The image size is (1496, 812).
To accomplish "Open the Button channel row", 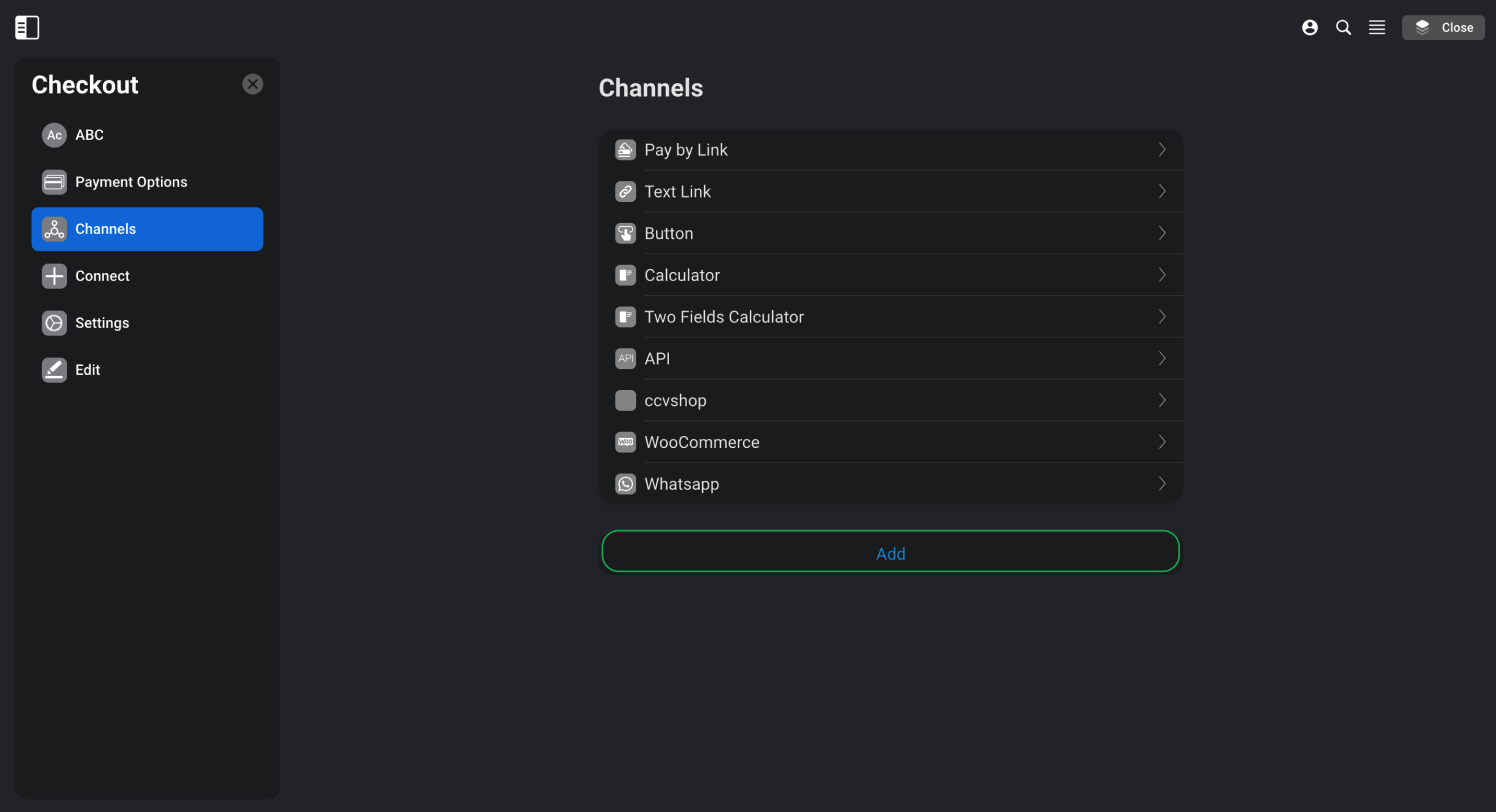I will 890,233.
